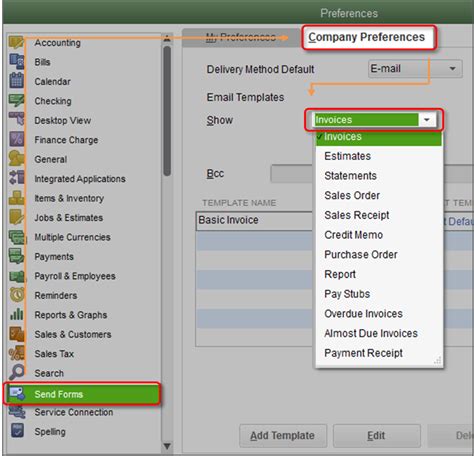Click the Search magnifier icon
Viewport: 474px width, 456px height.
[x=16, y=372]
